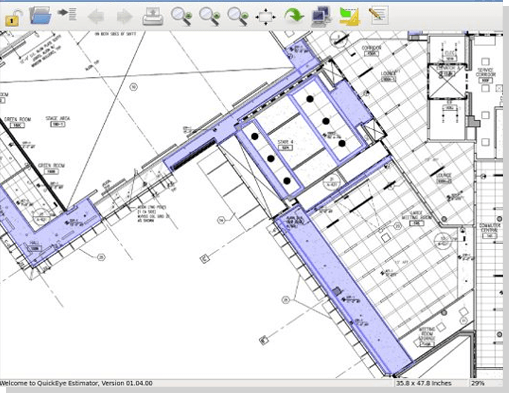The width and height of the screenshot is (509, 393).
Task: Click the arrow-to-list page index icon
Action: [67, 14]
